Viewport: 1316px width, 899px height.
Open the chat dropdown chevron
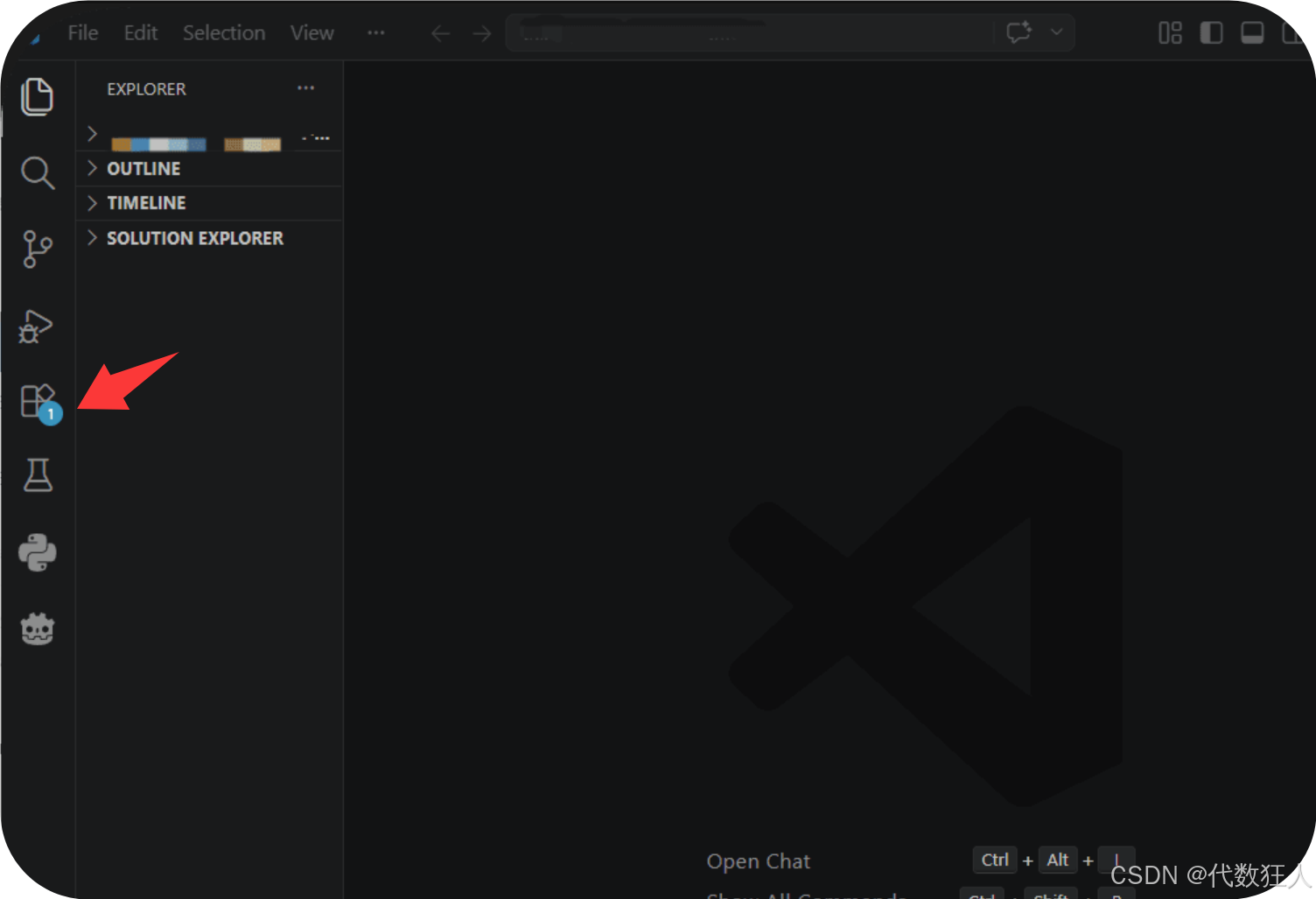click(x=1057, y=32)
